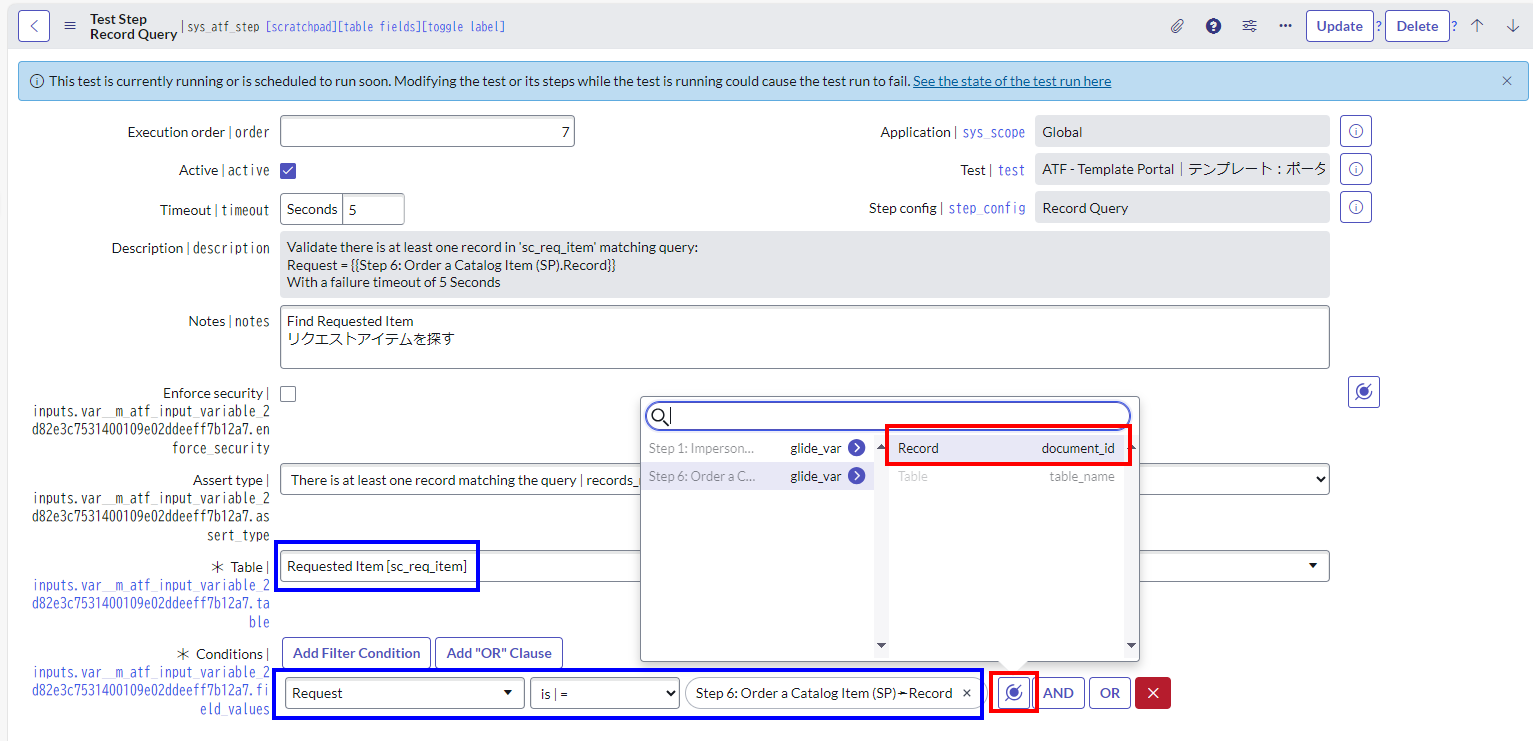Viewport: 1537px width, 741px height.
Task: Enable the Enforce security checkbox
Action: click(x=288, y=393)
